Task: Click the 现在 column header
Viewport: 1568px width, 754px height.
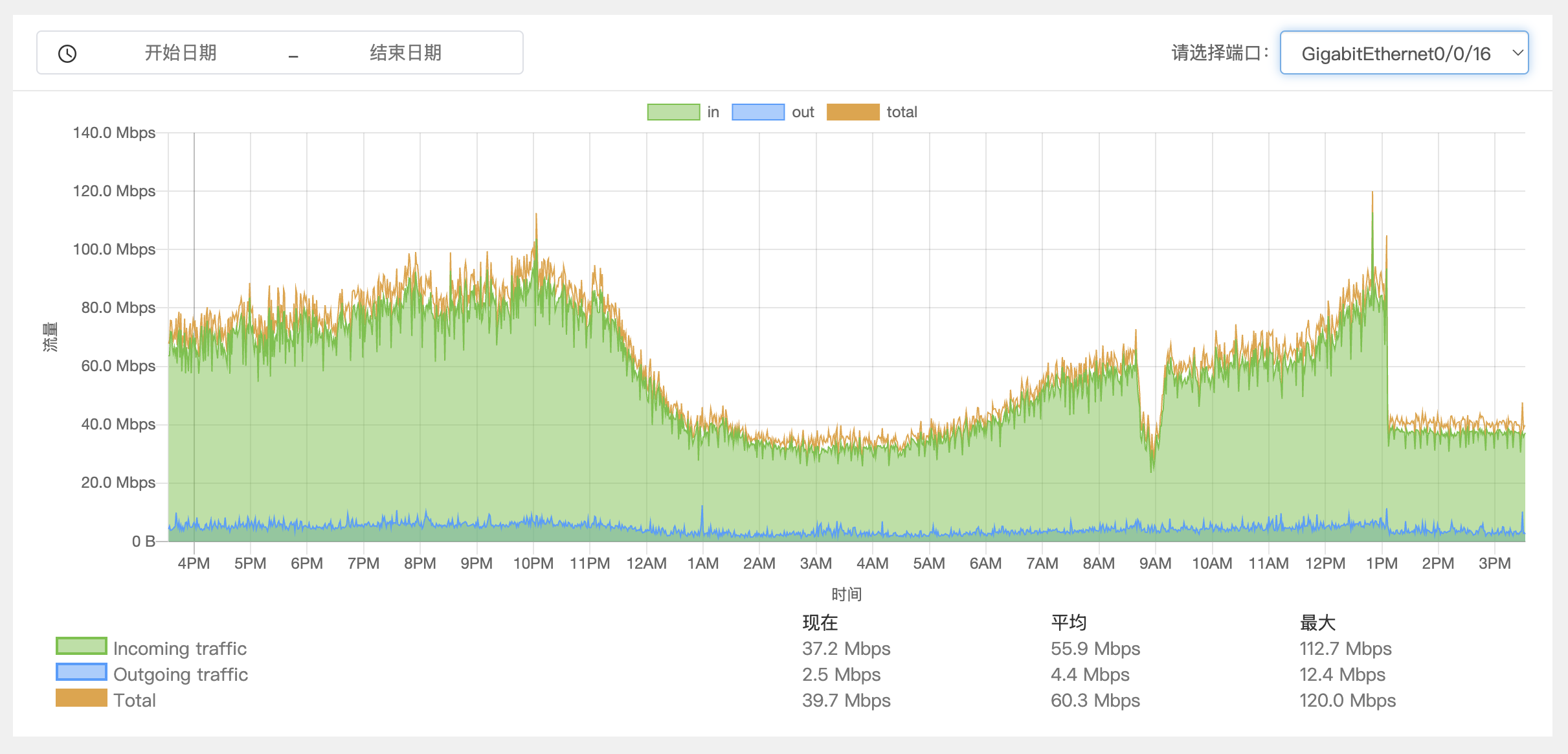Action: click(x=820, y=623)
